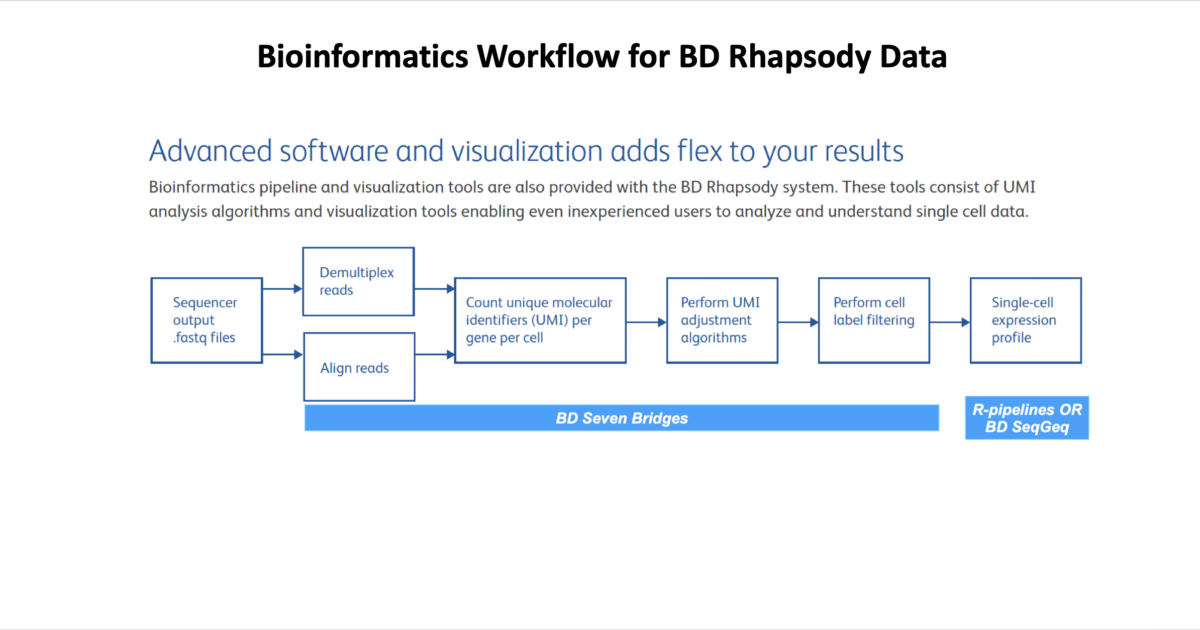Select the Sequencer output .fastq files box
The width and height of the screenshot is (1200, 630).
(x=206, y=320)
